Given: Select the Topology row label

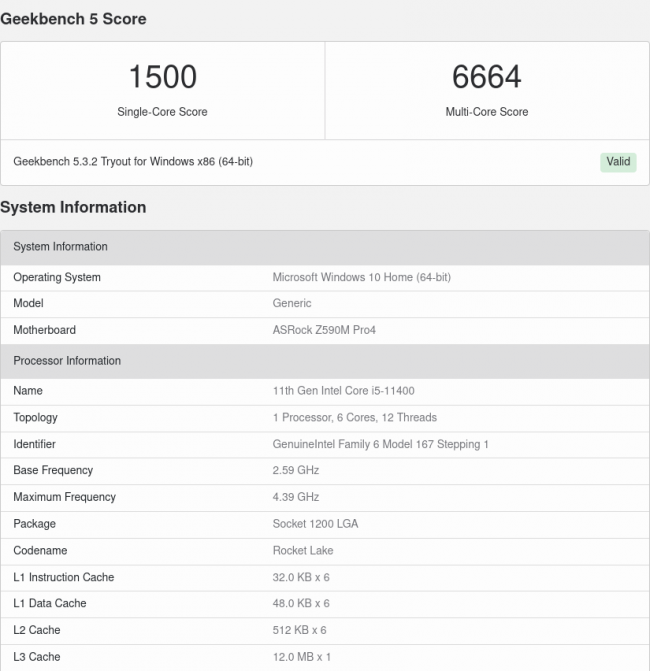Looking at the screenshot, I should click(35, 417).
